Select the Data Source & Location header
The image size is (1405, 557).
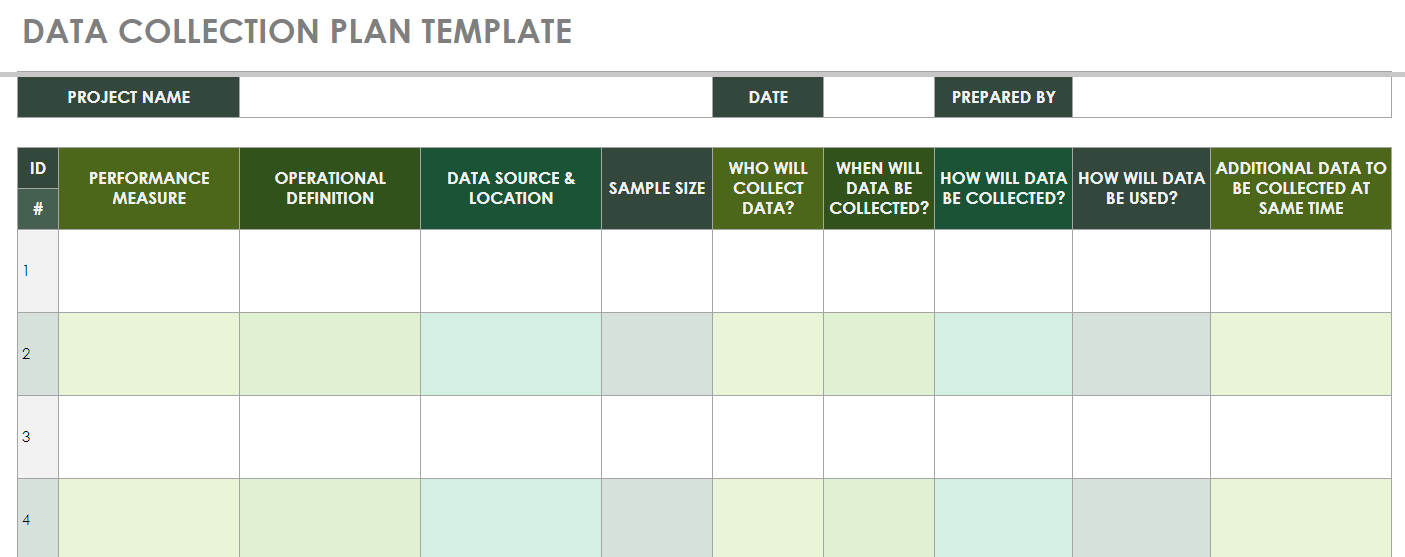click(x=511, y=188)
